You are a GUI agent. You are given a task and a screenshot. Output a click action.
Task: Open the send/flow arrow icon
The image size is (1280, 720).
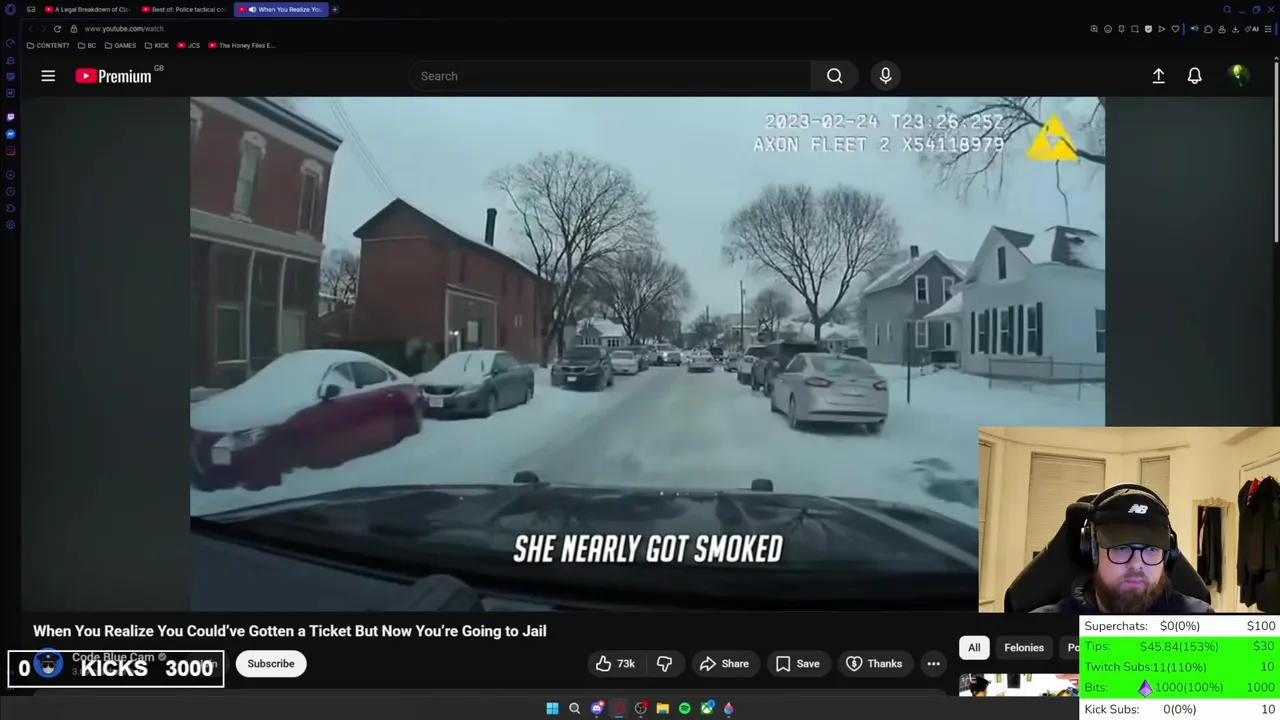[x=1162, y=29]
